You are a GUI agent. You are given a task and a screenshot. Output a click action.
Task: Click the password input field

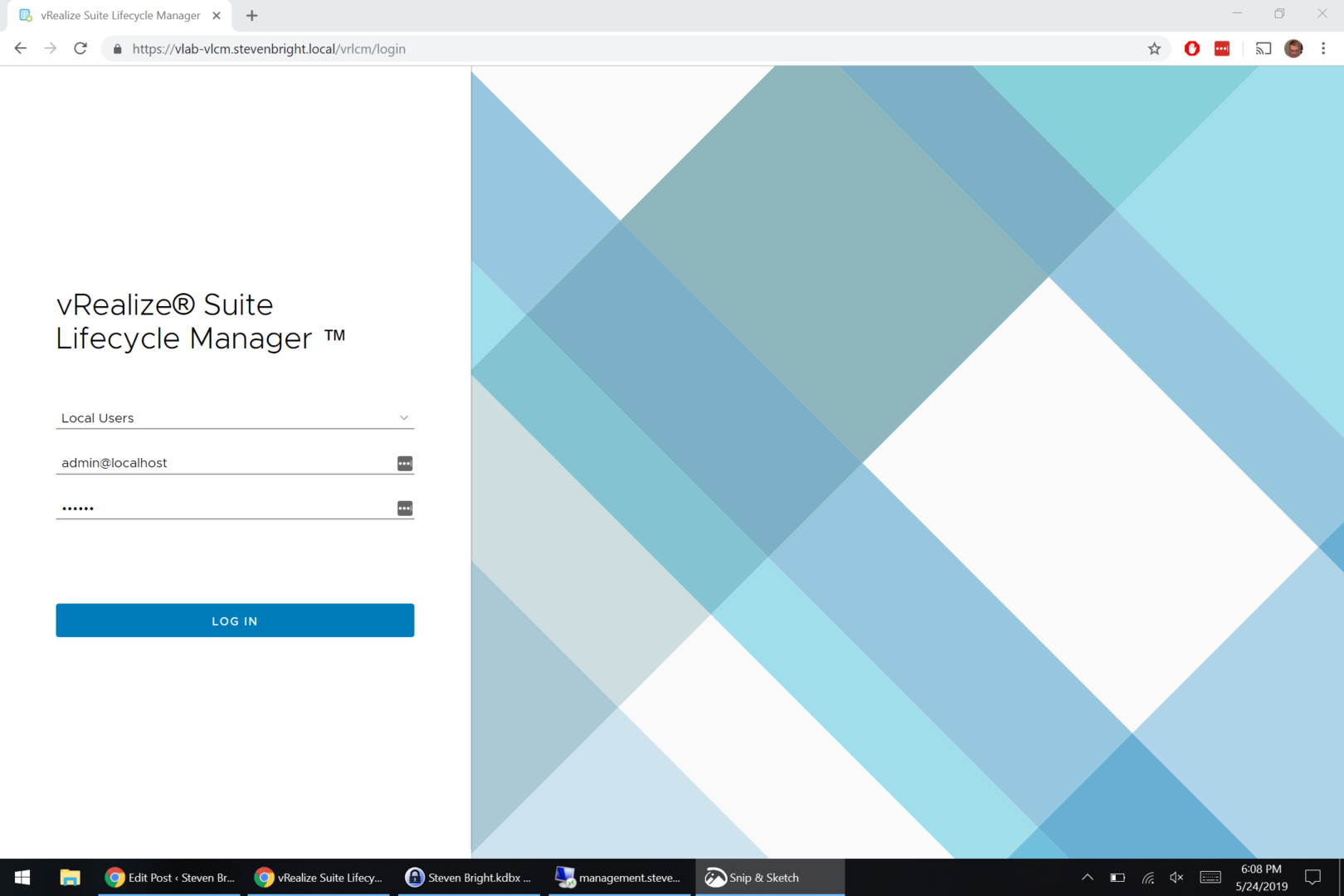[x=224, y=508]
